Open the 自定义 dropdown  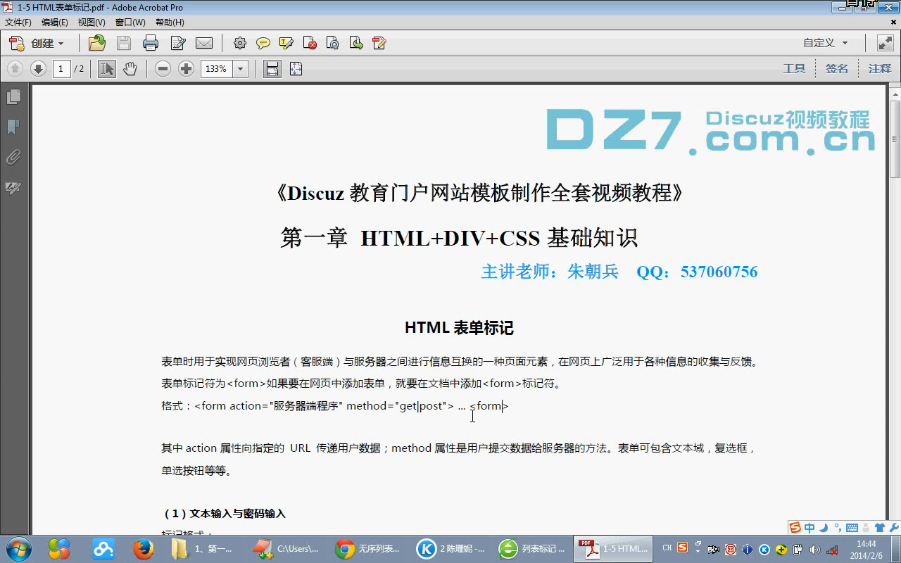point(825,43)
